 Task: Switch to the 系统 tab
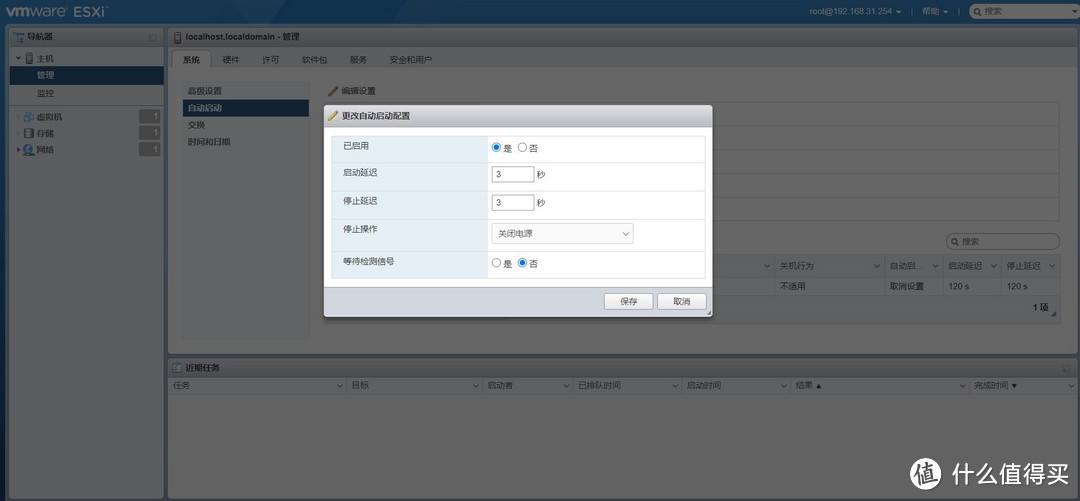click(x=191, y=60)
